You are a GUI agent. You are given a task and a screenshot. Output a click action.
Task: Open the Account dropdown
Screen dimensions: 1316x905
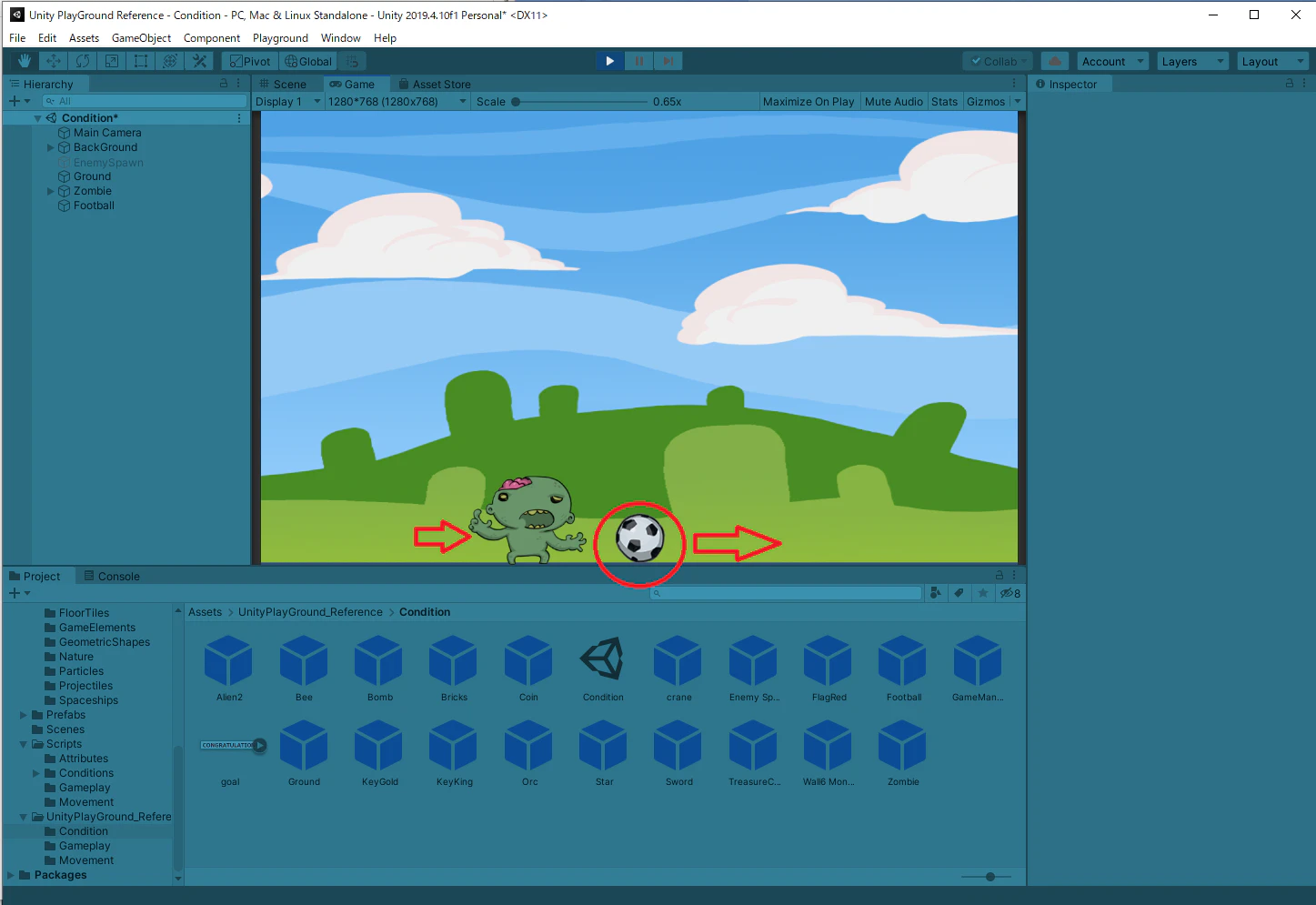click(x=1113, y=61)
